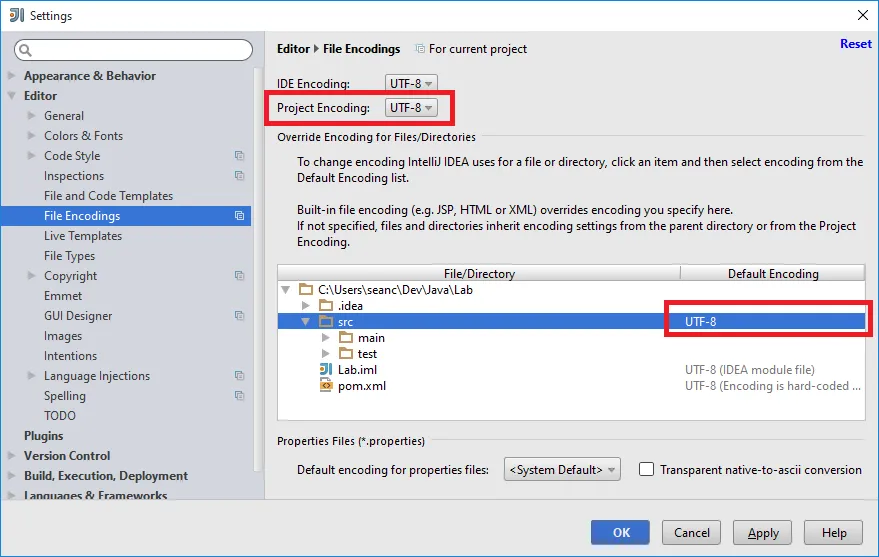
Task: Collapse the src folder tree node
Action: click(306, 322)
